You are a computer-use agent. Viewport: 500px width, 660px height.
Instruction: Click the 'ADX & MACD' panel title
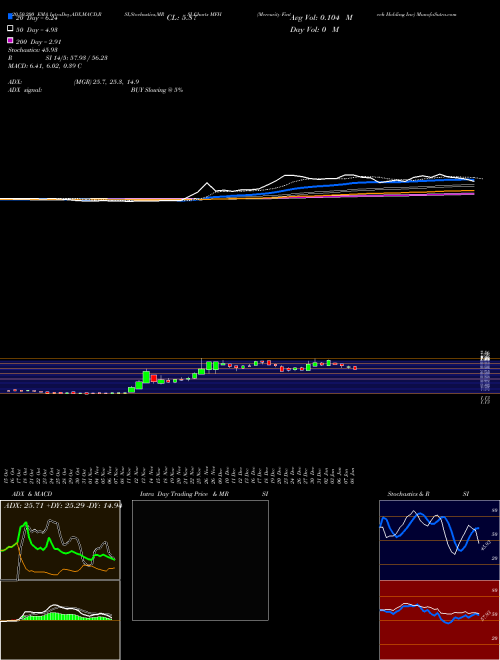pyautogui.click(x=32, y=494)
